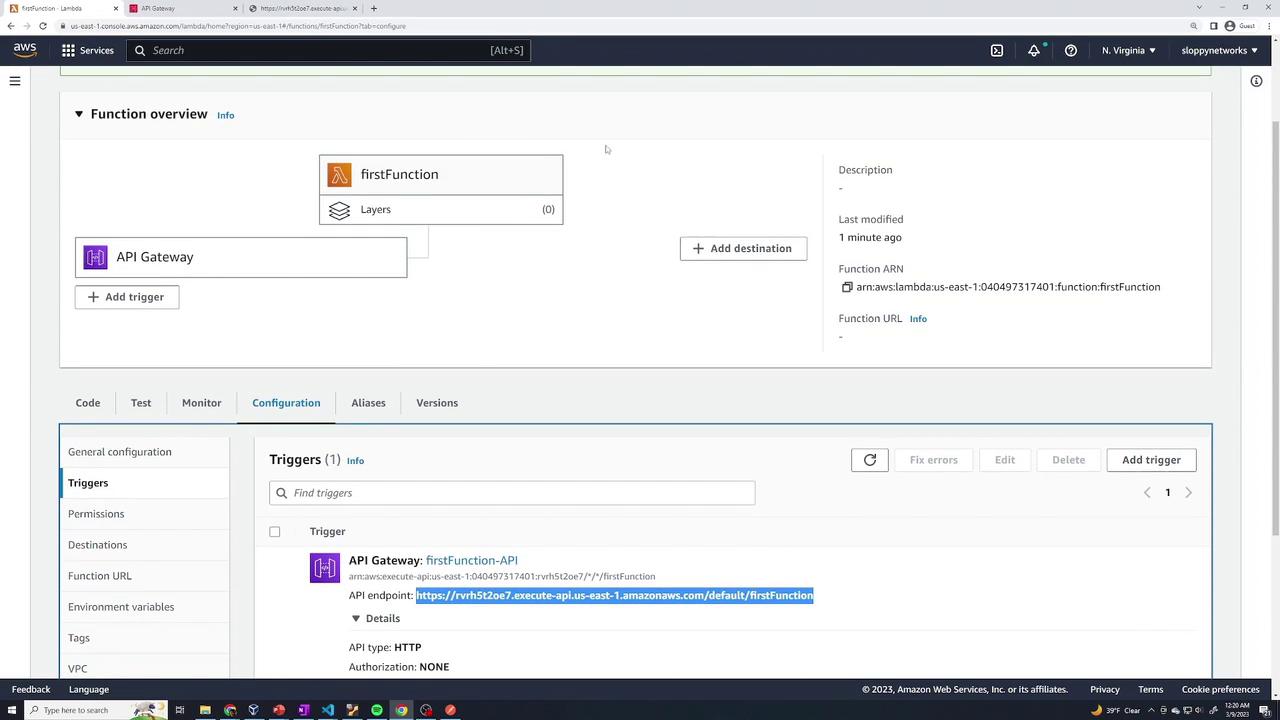The image size is (1280, 720).
Task: Open the Guest profile button
Action: coord(1240,26)
